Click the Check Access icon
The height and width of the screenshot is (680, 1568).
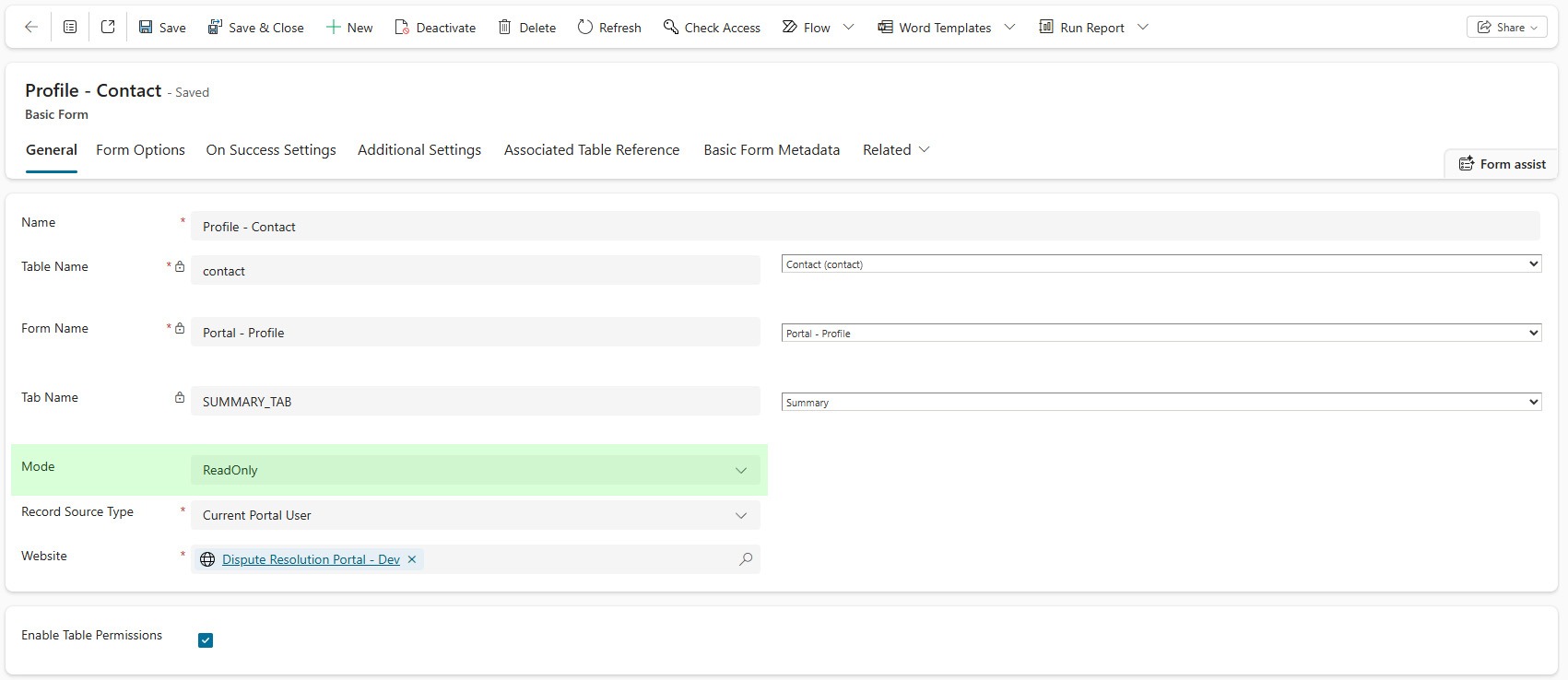tap(671, 28)
